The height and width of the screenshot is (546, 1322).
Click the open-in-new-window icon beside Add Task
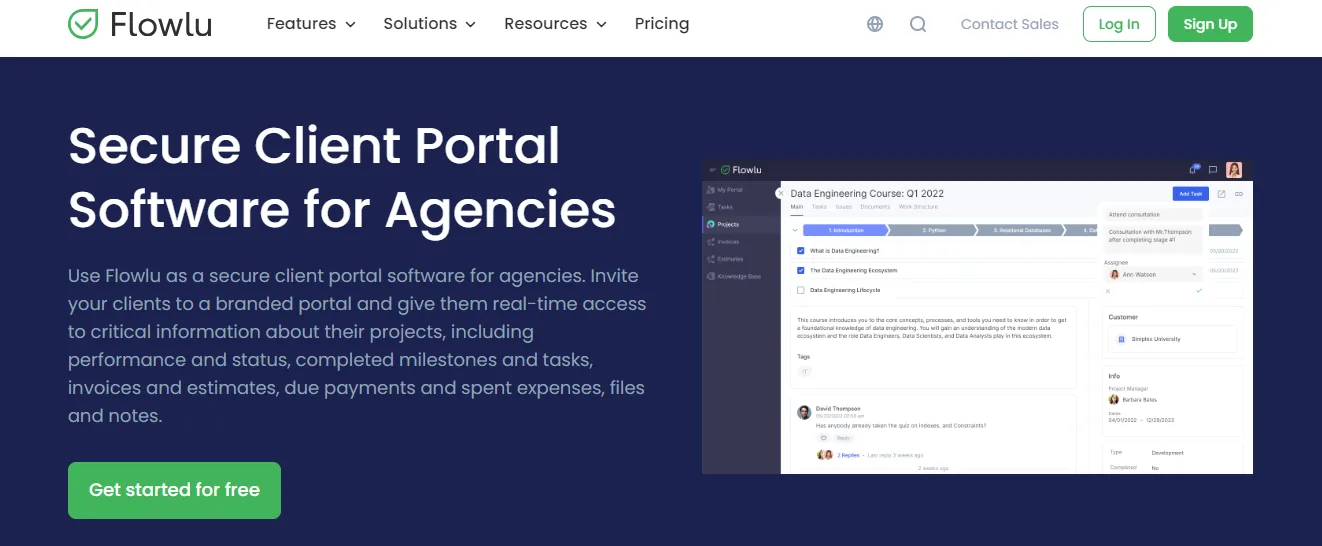[1221, 194]
